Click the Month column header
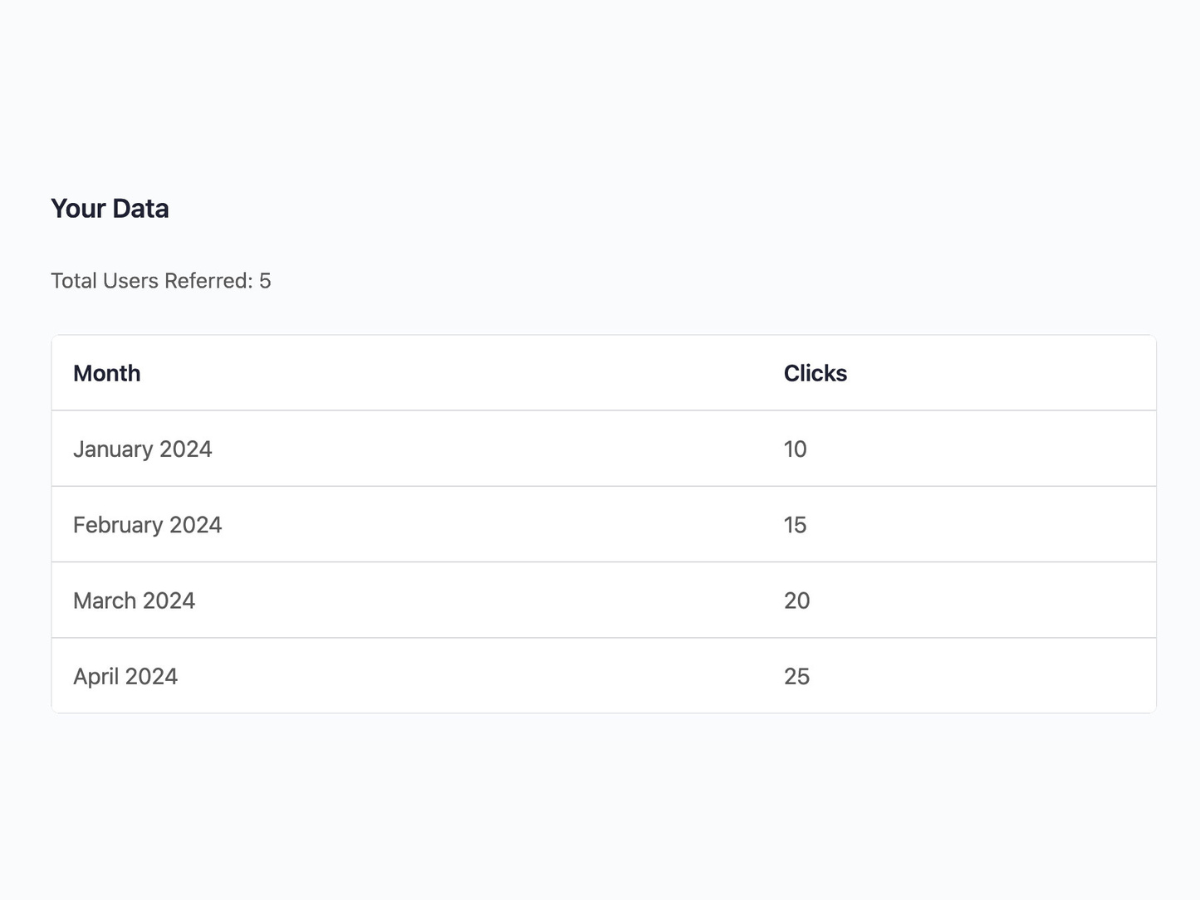 coord(107,373)
